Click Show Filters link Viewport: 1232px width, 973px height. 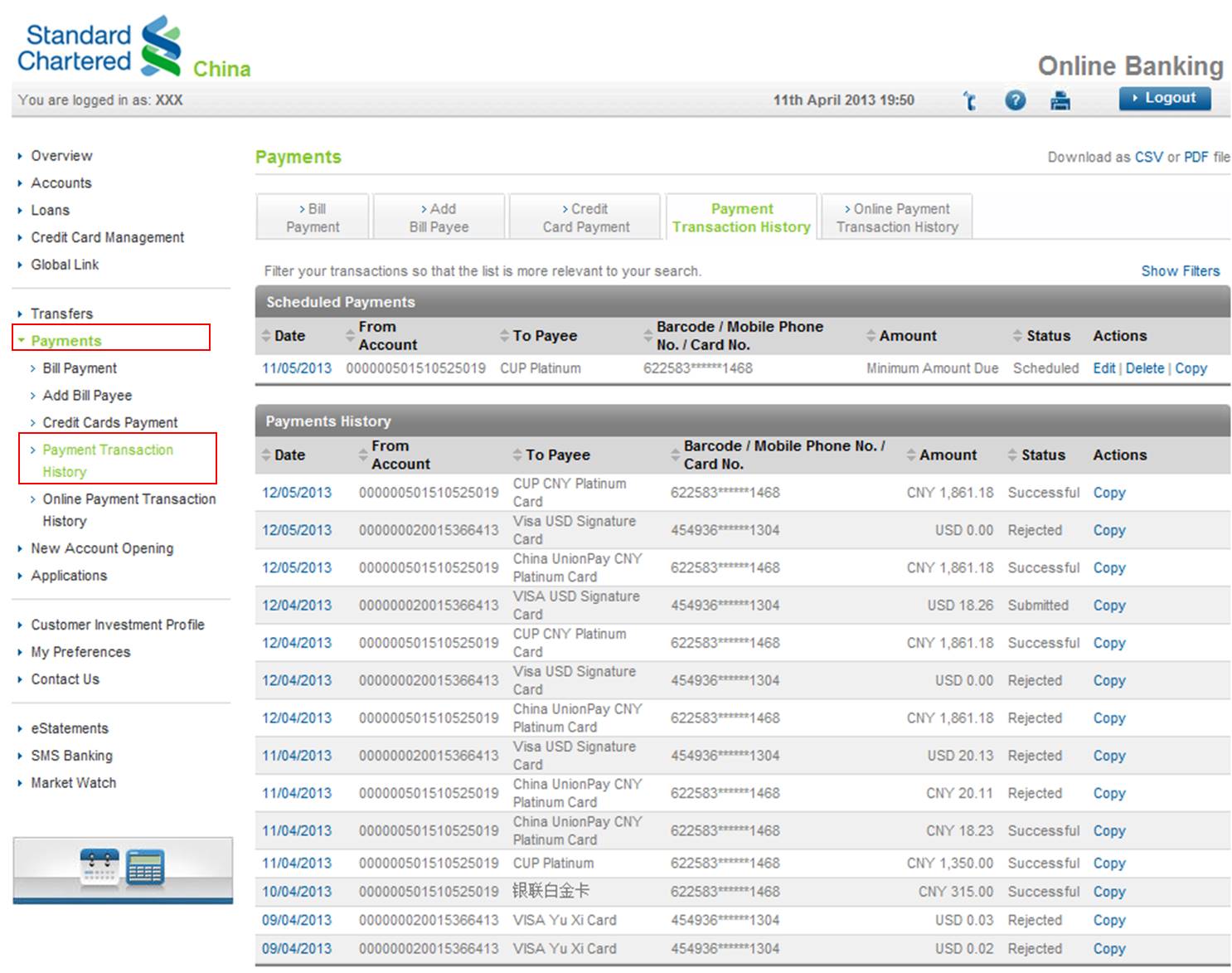(1180, 271)
